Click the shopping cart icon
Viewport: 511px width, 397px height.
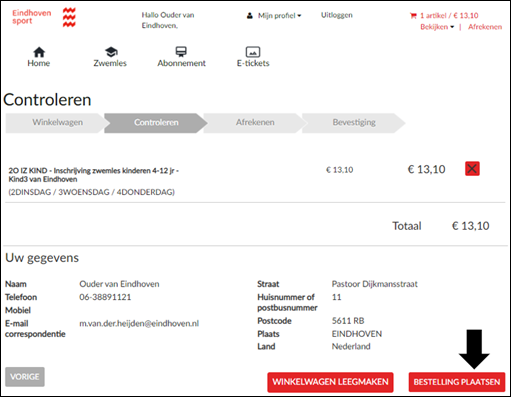(x=413, y=15)
